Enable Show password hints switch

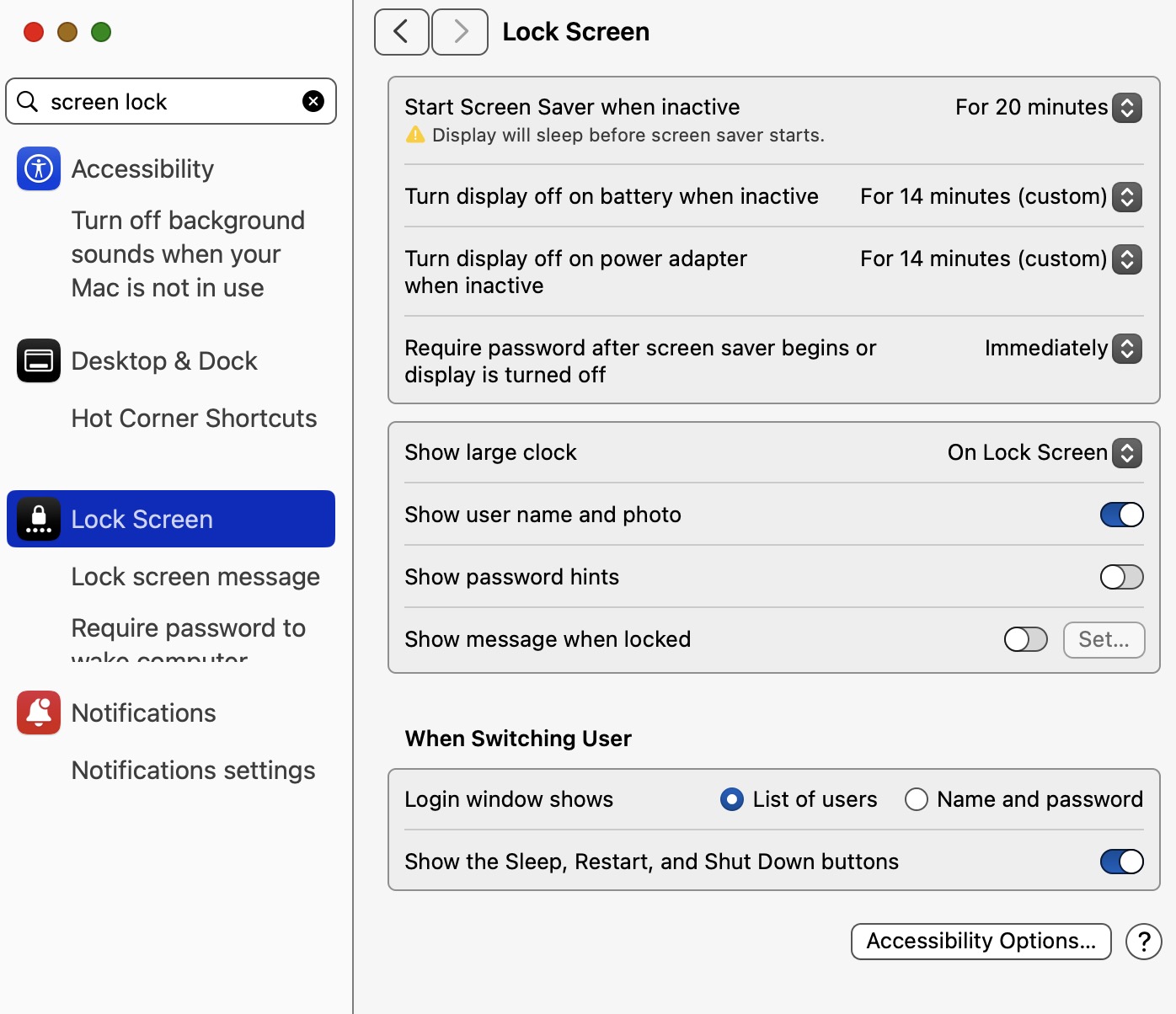pyautogui.click(x=1121, y=577)
